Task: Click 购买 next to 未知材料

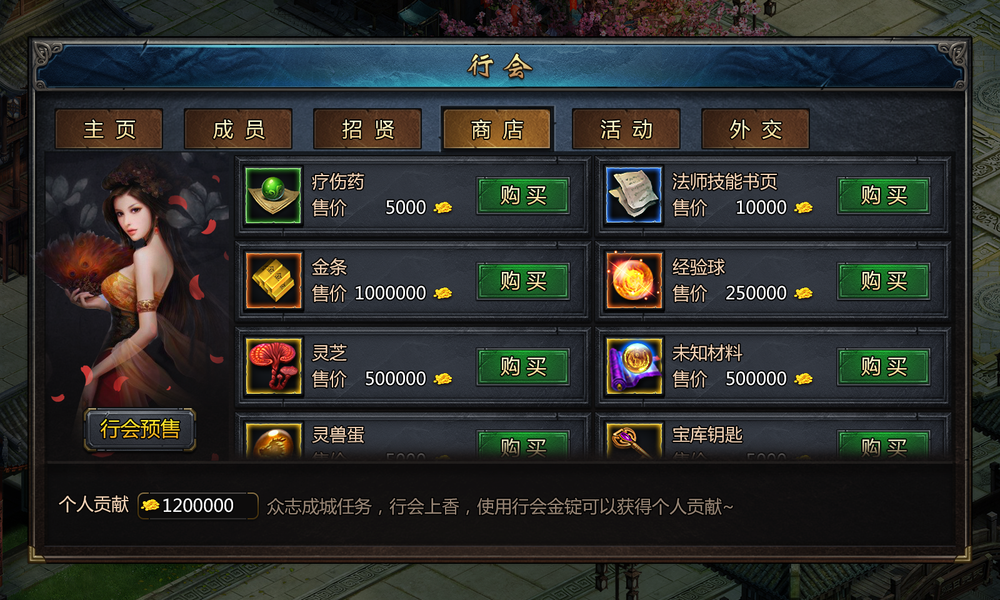Action: pyautogui.click(x=883, y=366)
